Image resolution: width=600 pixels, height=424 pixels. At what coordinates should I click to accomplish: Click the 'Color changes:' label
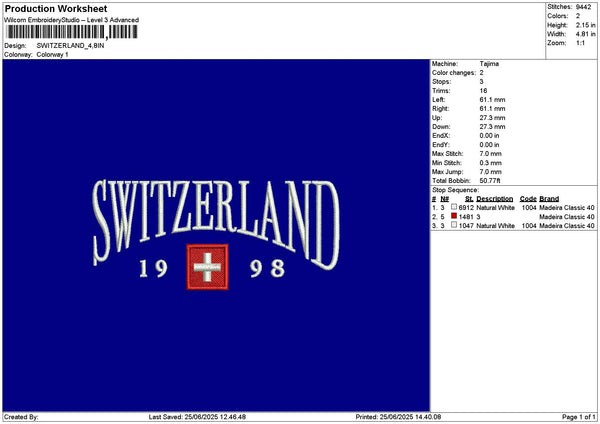tap(454, 73)
